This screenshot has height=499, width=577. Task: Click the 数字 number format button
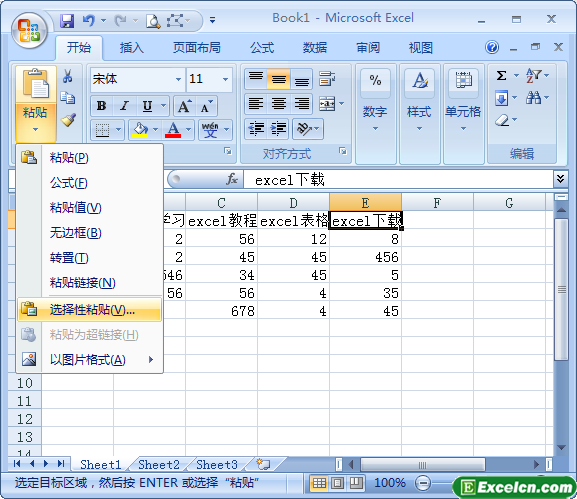point(375,114)
